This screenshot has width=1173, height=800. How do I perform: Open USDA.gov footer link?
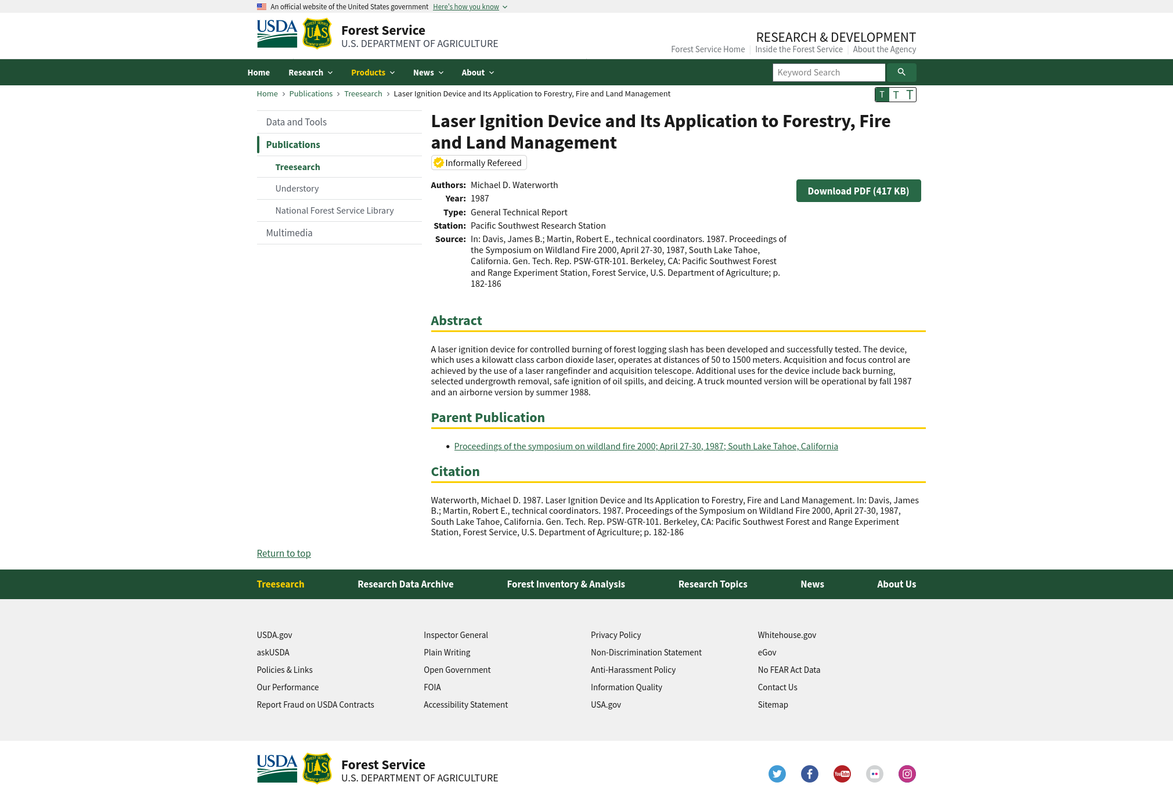tap(275, 635)
